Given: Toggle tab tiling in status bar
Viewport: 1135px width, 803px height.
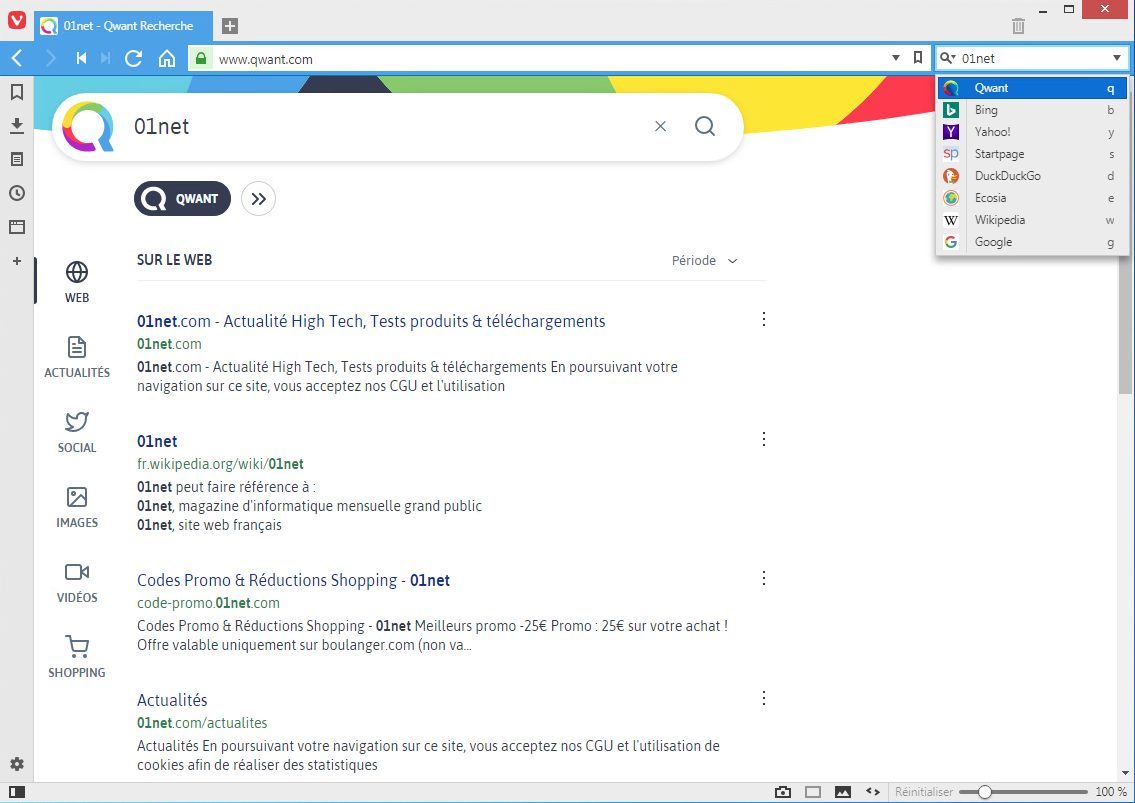Looking at the screenshot, I should [x=813, y=792].
